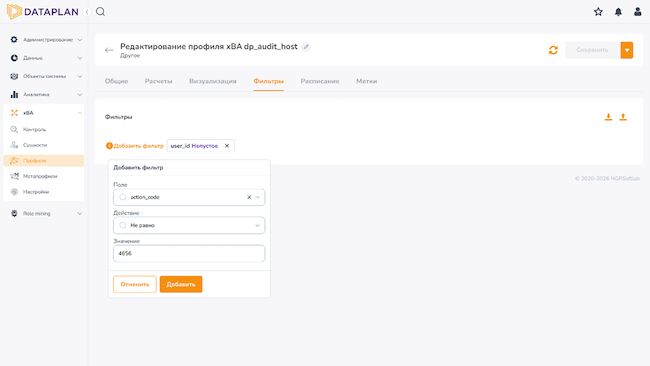The height and width of the screenshot is (366, 650).
Task: Go back using the left arrow
Action: click(x=109, y=50)
